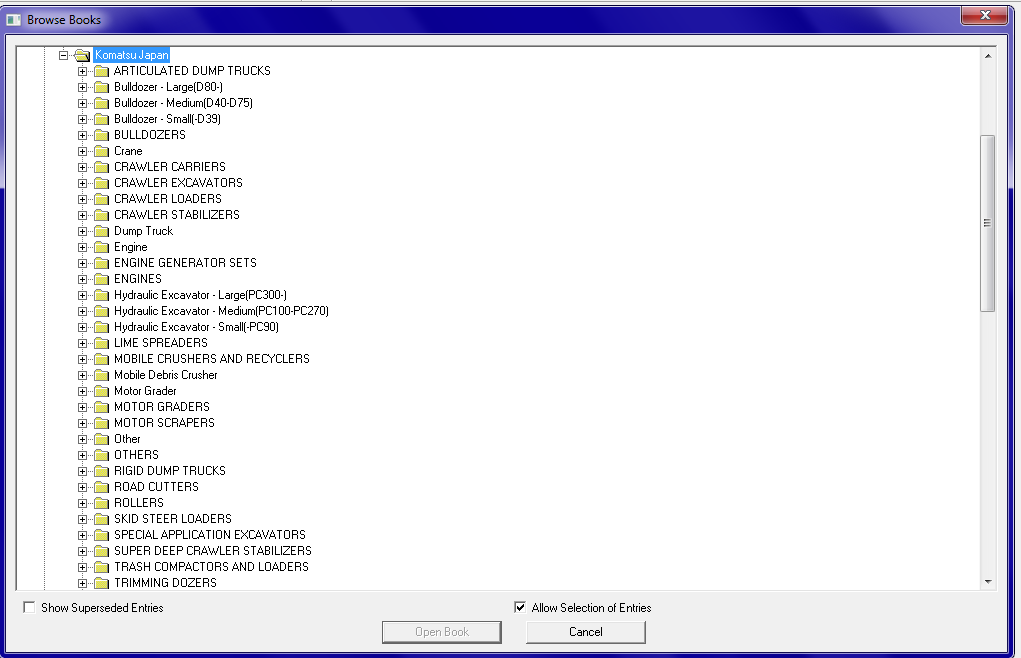Screen dimensions: 1021x658
Task: Expand the Other folder node
Action: (82, 439)
